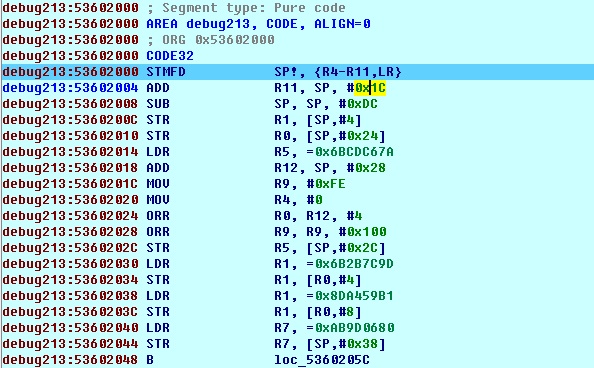Click address debug213:5360203C
Image resolution: width=594 pixels, height=368 pixels.
[70, 312]
